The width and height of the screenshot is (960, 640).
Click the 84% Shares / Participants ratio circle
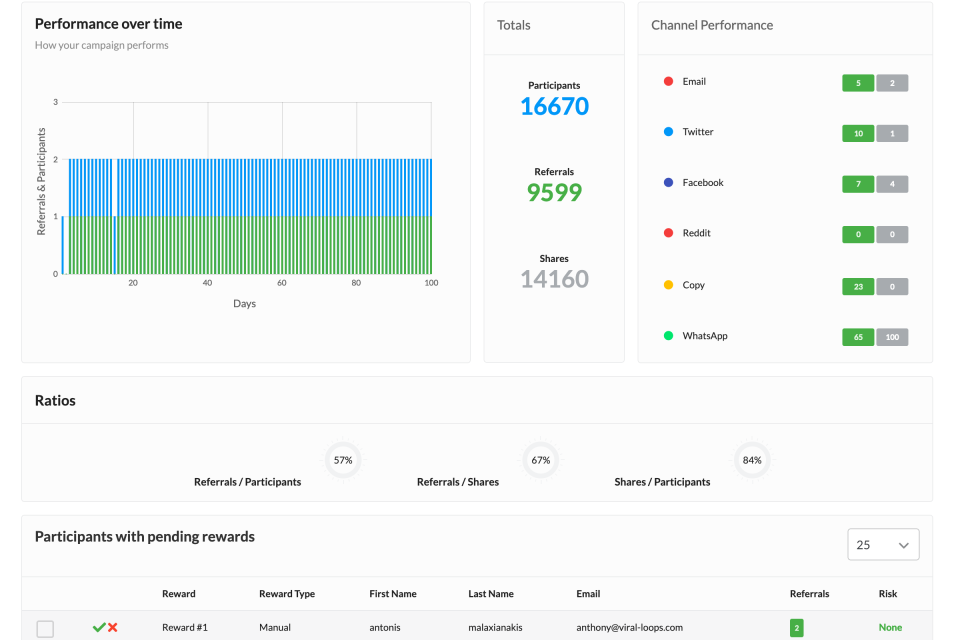pyautogui.click(x=752, y=460)
